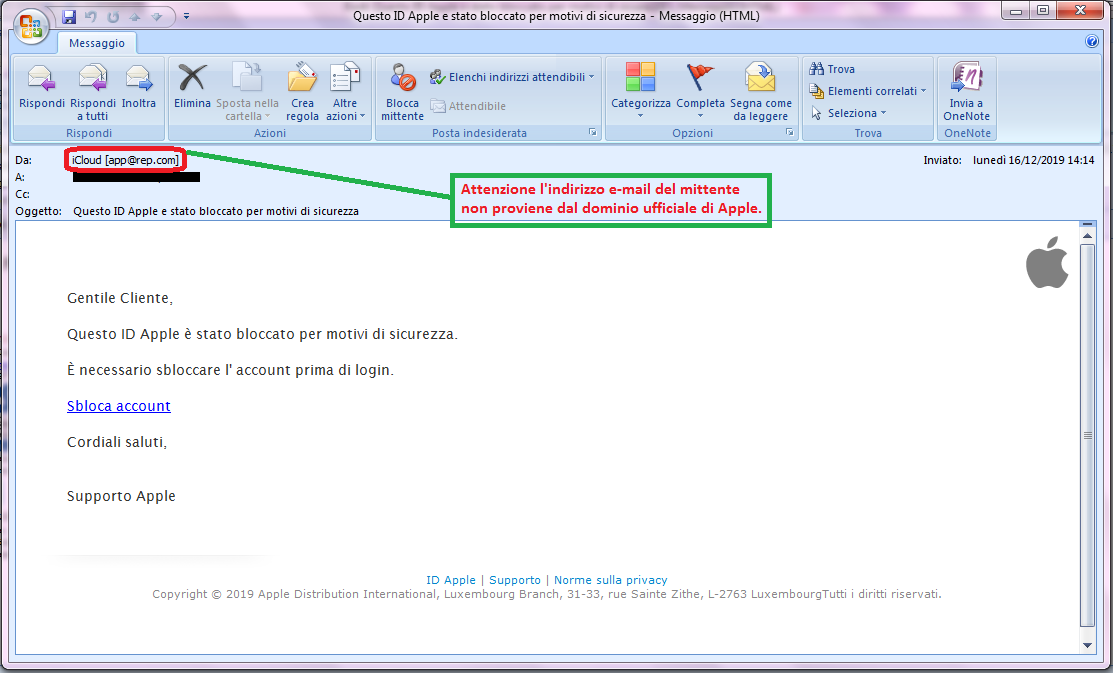
Task: Minimize the message window
Action: [1016, 11]
